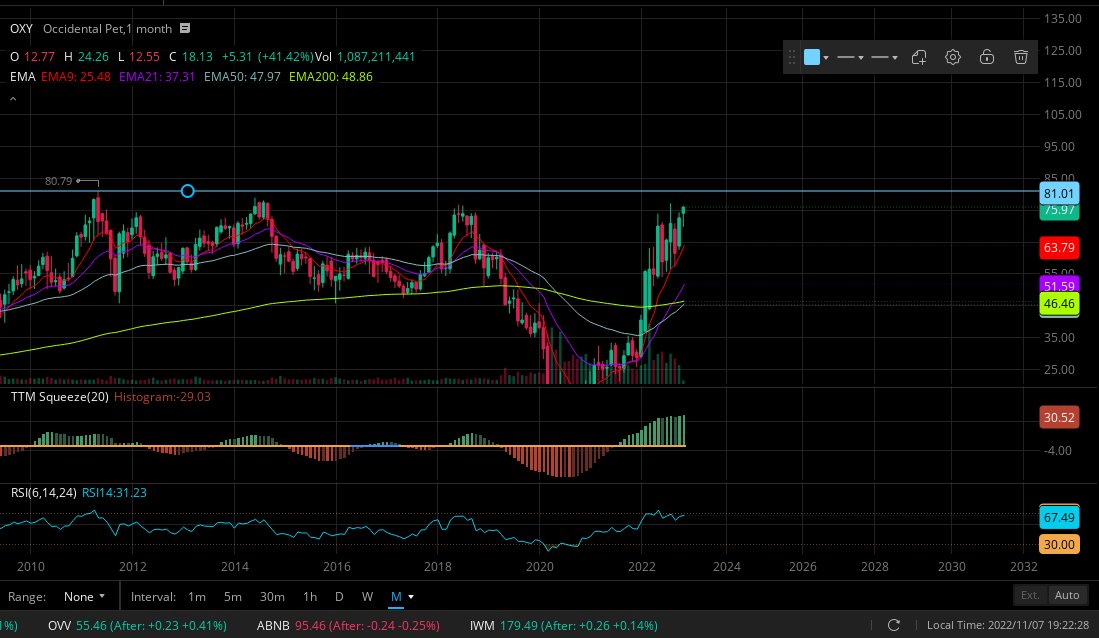Click the drawing toolbar drag handle
The image size is (1099, 638).
point(792,57)
